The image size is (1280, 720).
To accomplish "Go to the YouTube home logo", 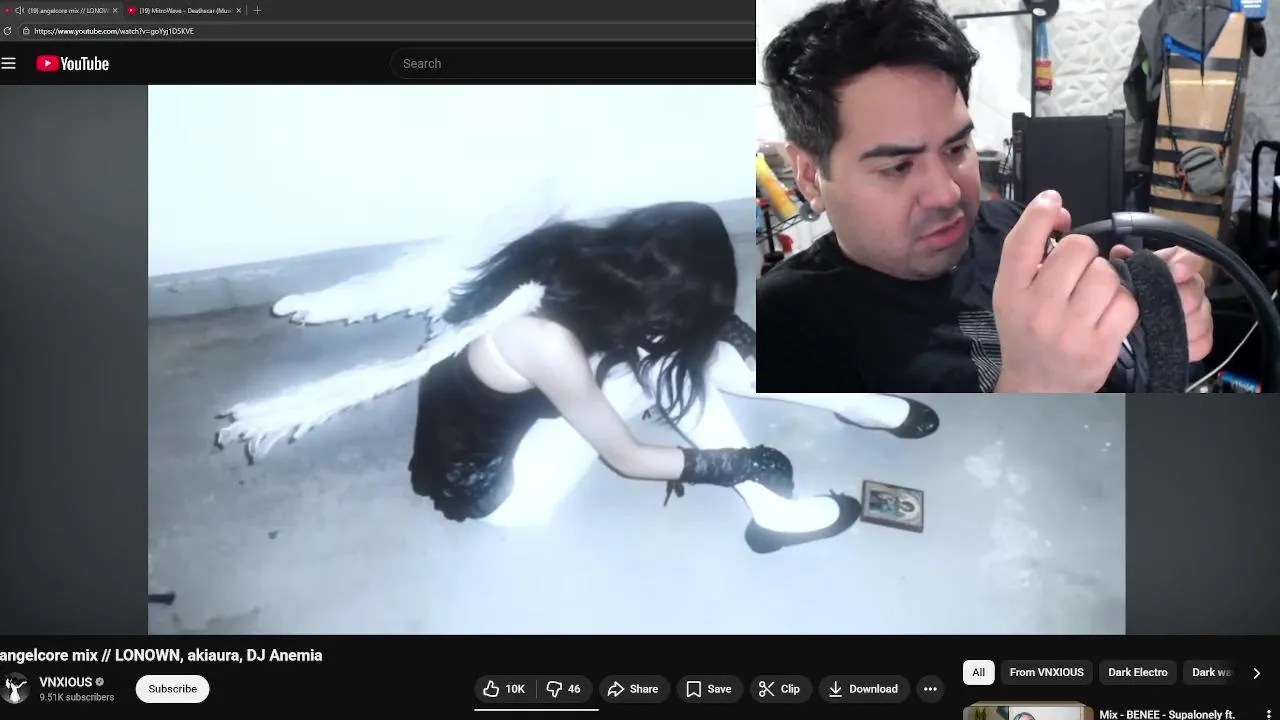I will click(72, 63).
